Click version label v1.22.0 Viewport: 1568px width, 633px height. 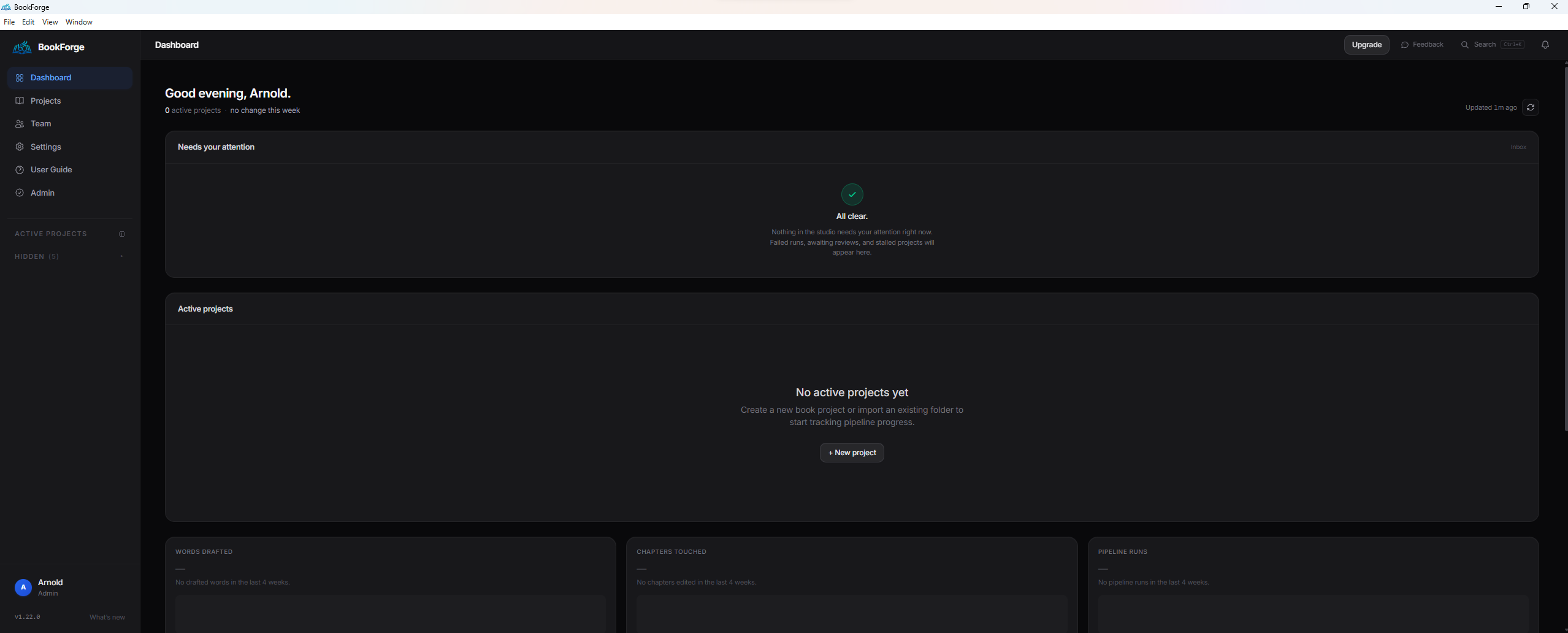[x=28, y=617]
